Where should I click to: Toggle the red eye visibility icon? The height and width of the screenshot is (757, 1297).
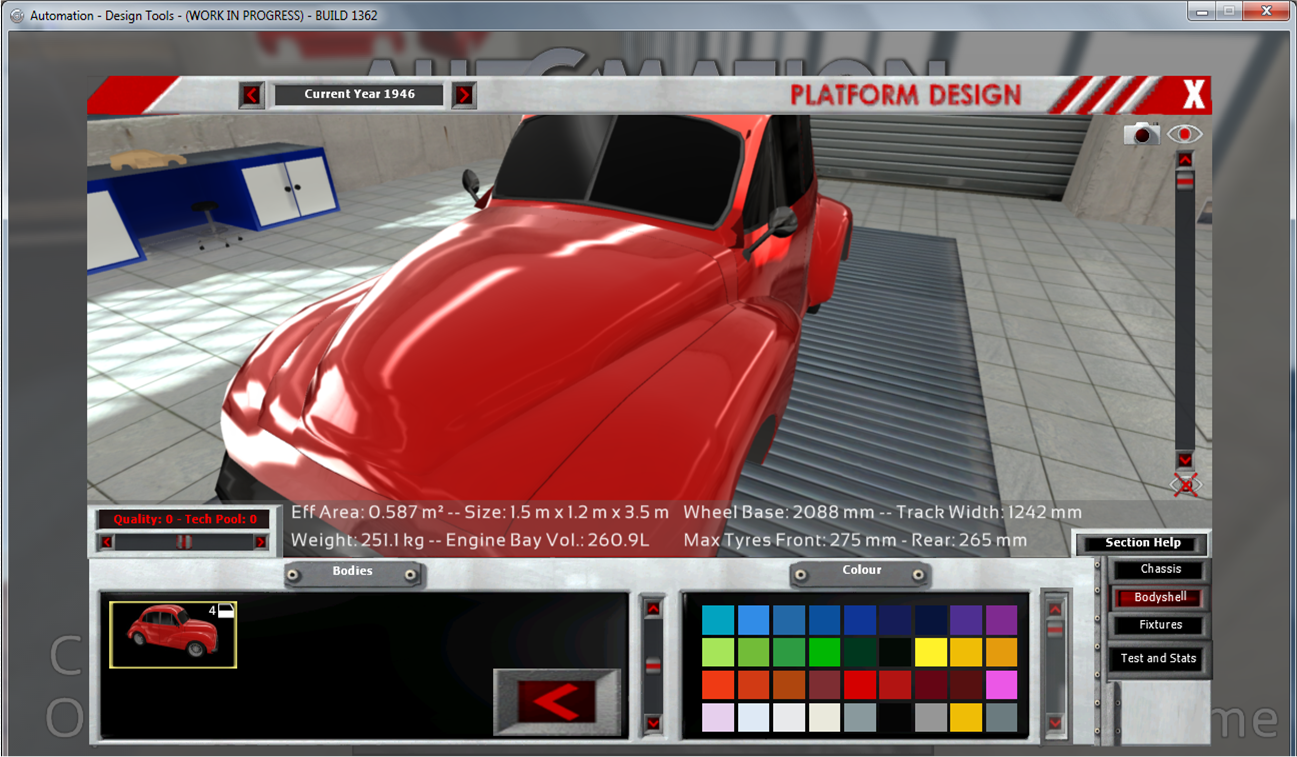(1185, 134)
